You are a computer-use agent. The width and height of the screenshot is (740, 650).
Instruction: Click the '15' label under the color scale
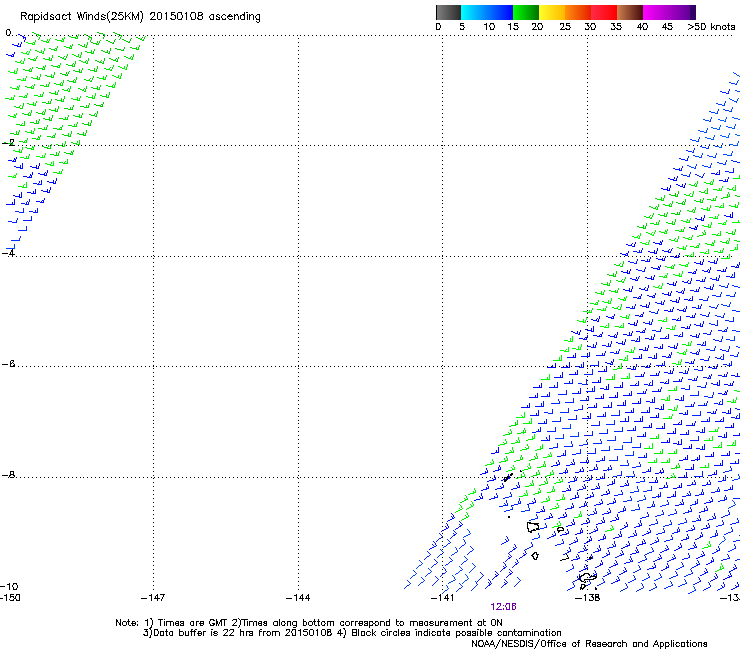(513, 27)
